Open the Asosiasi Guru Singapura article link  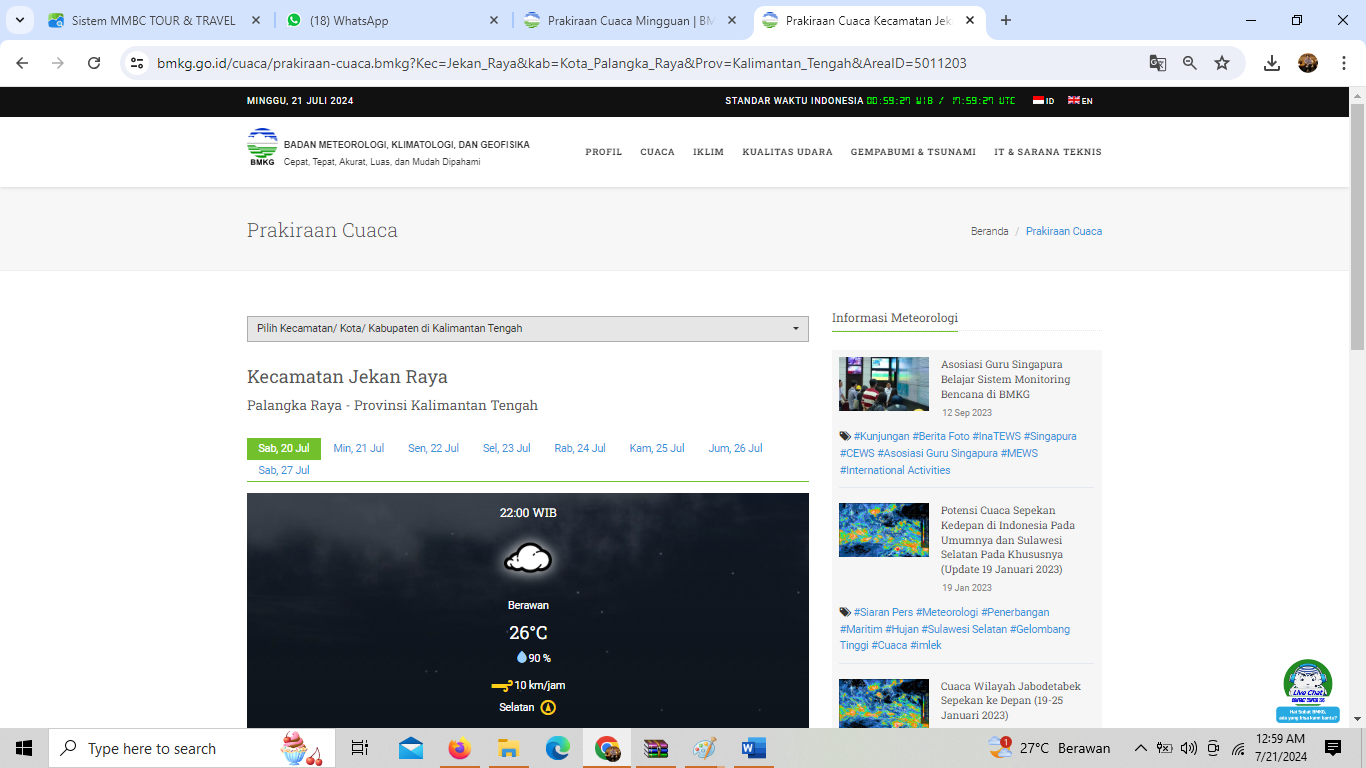[1006, 379]
